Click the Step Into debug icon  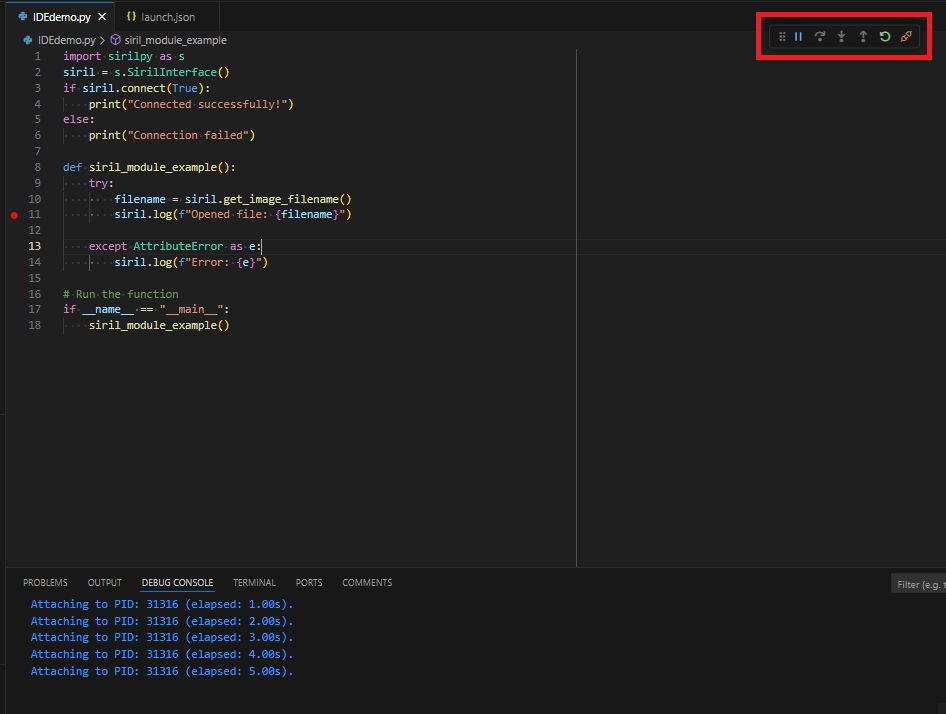pos(841,37)
